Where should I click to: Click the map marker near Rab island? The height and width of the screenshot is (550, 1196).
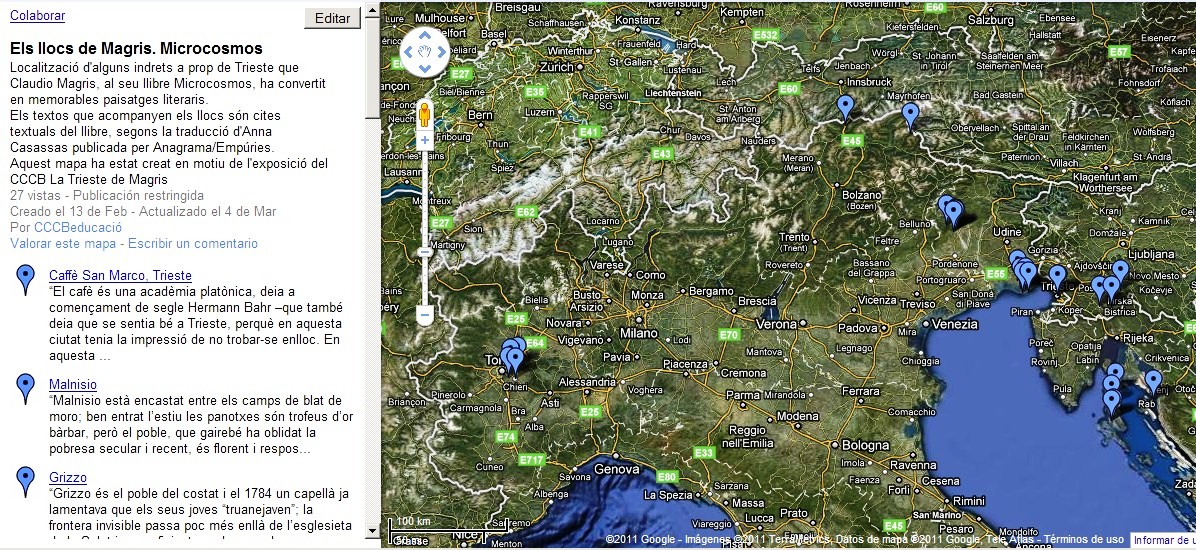tap(1153, 381)
